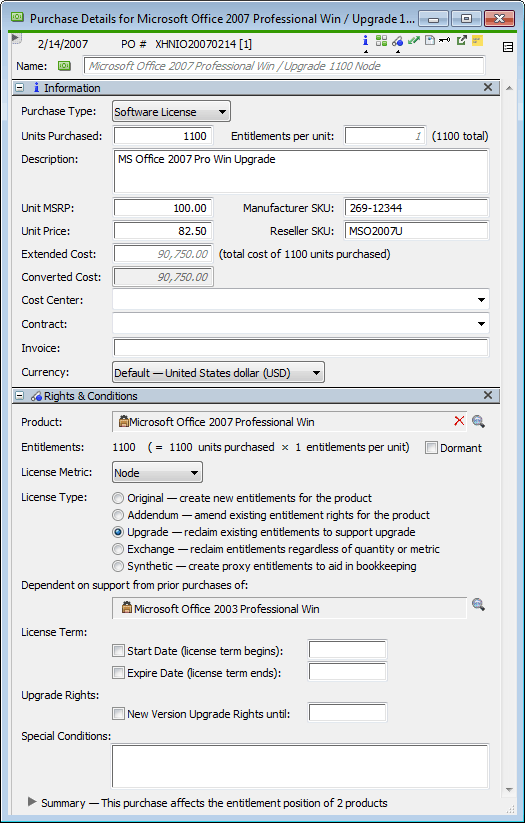Click the Unit Price field
Screen dimensions: 525x823
point(163,230)
